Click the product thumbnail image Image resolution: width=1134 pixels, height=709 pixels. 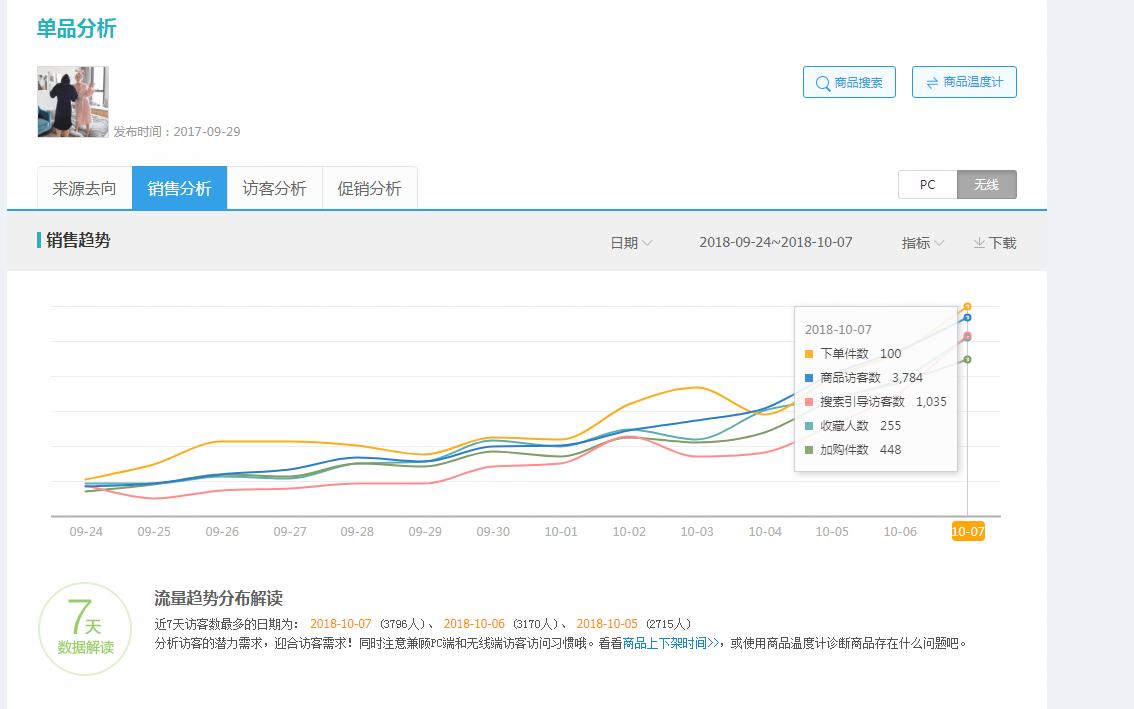click(72, 102)
